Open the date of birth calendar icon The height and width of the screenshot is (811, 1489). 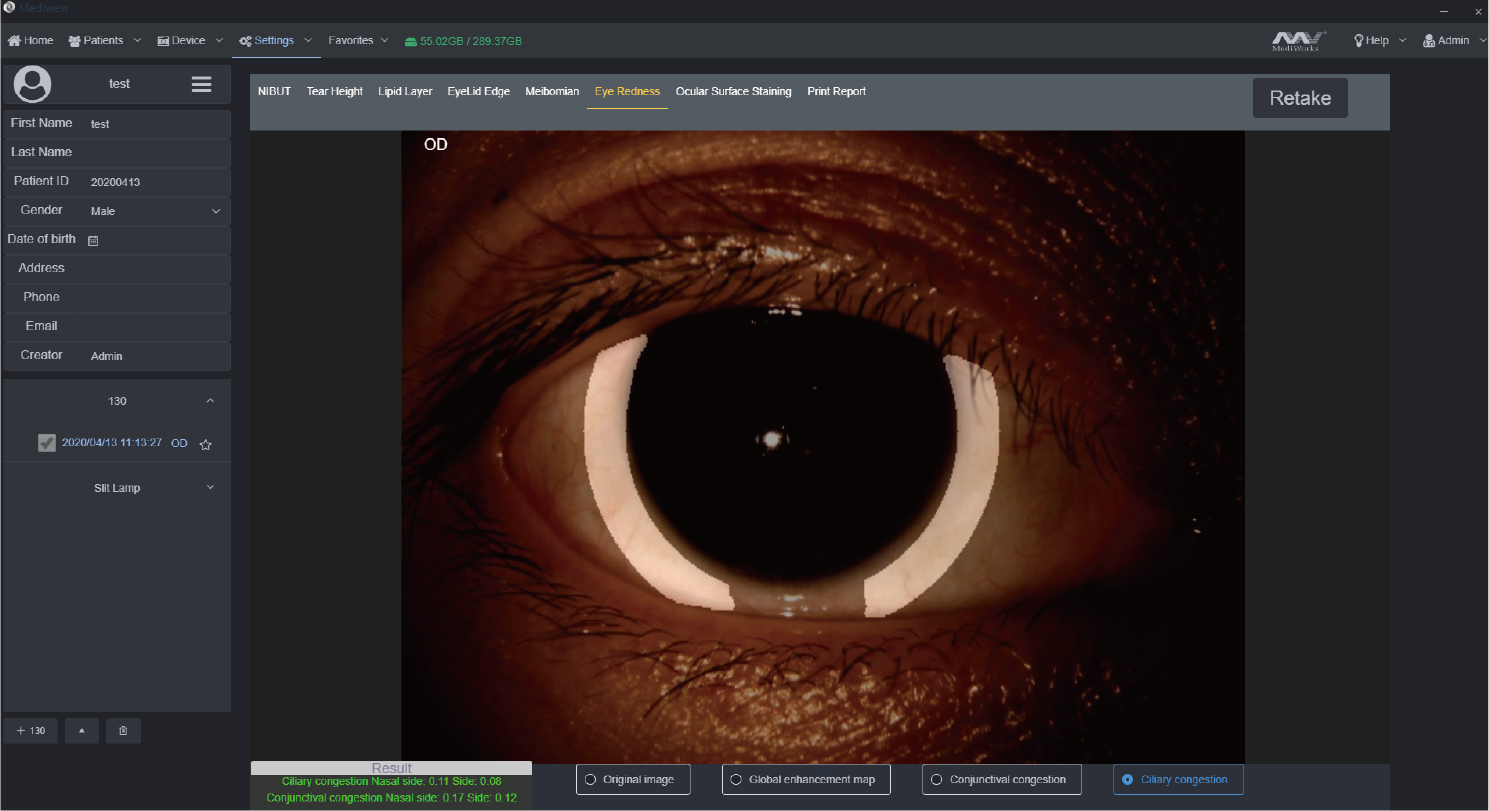[x=93, y=240]
